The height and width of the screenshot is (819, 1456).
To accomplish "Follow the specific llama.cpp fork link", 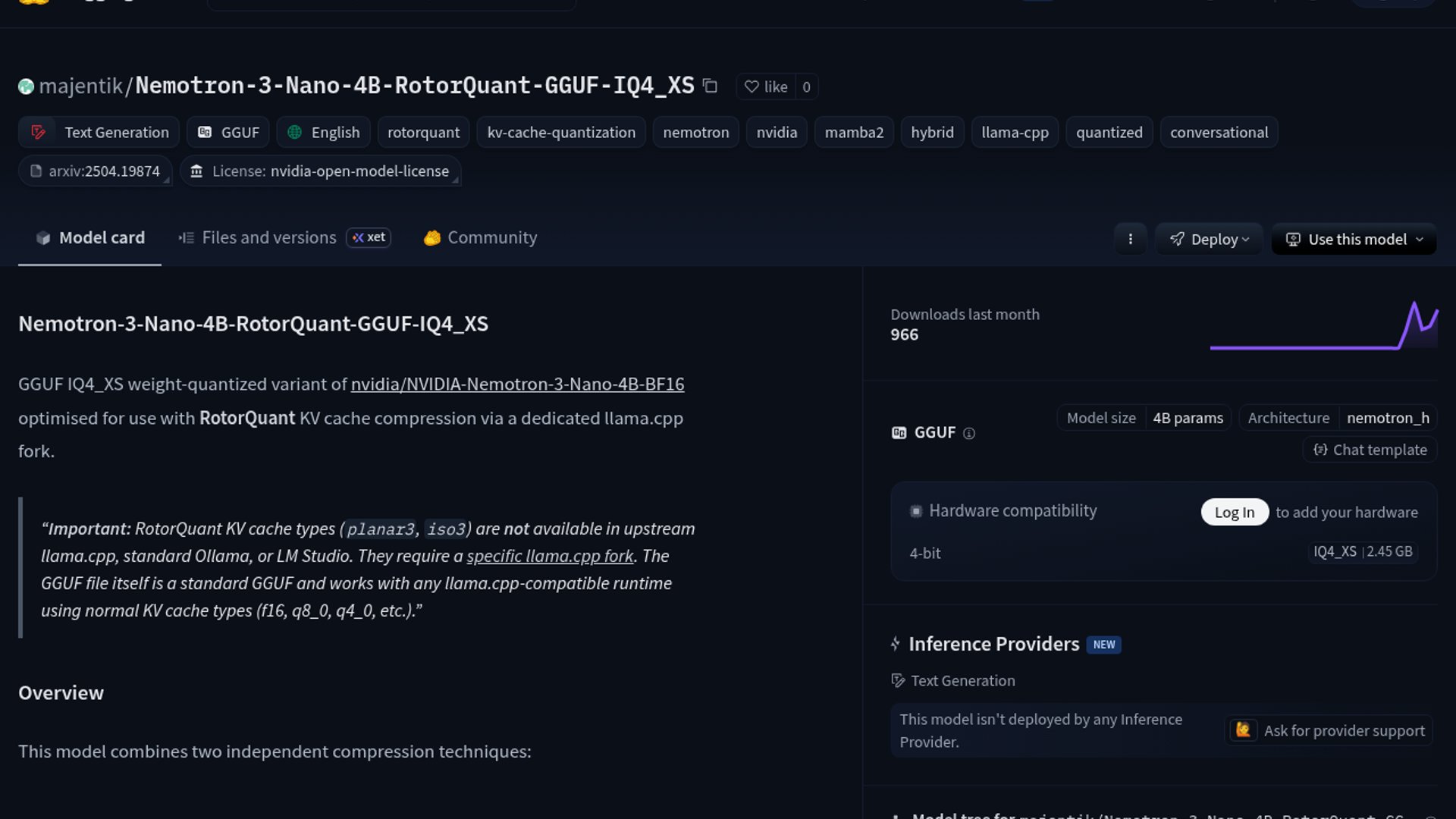I will [550, 556].
